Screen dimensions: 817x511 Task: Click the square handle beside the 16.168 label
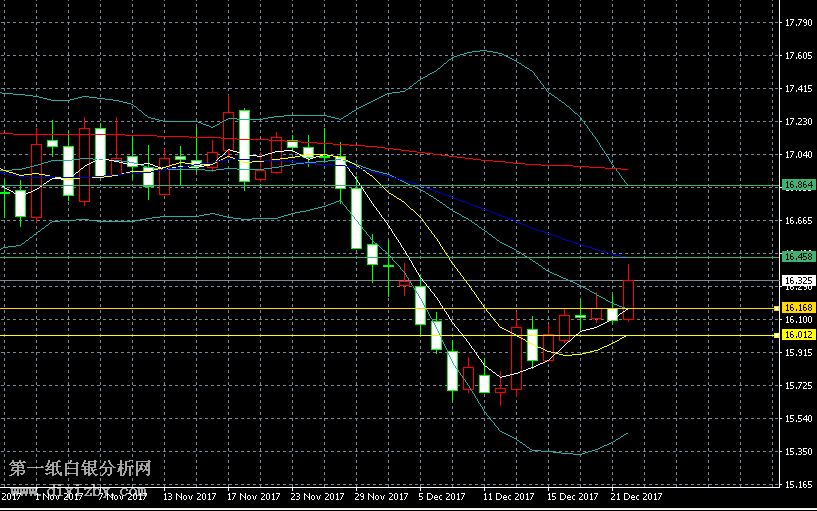[x=780, y=308]
